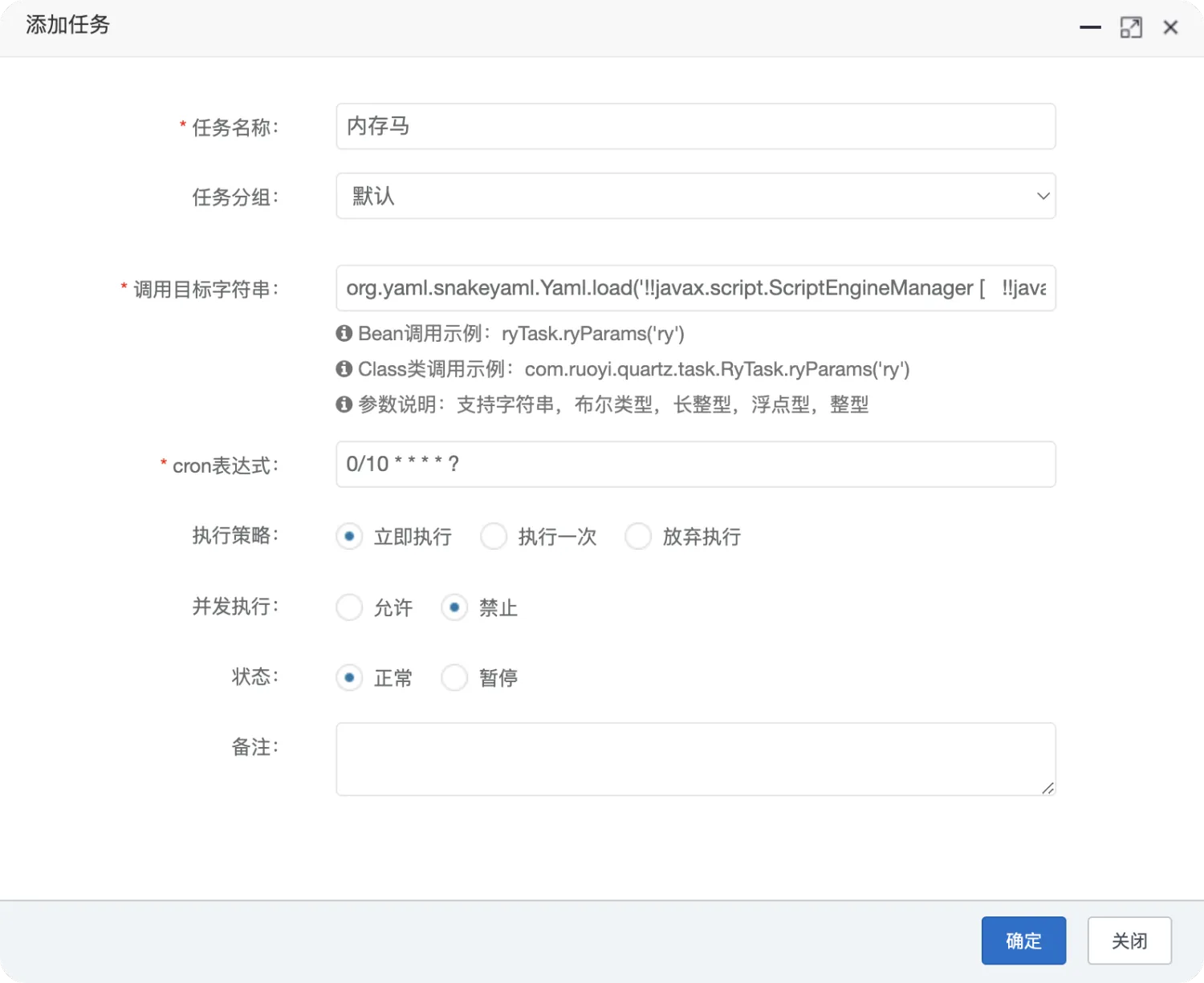Image resolution: width=1204 pixels, height=983 pixels.
Task: Select 放弃执行 execution policy
Action: point(638,536)
